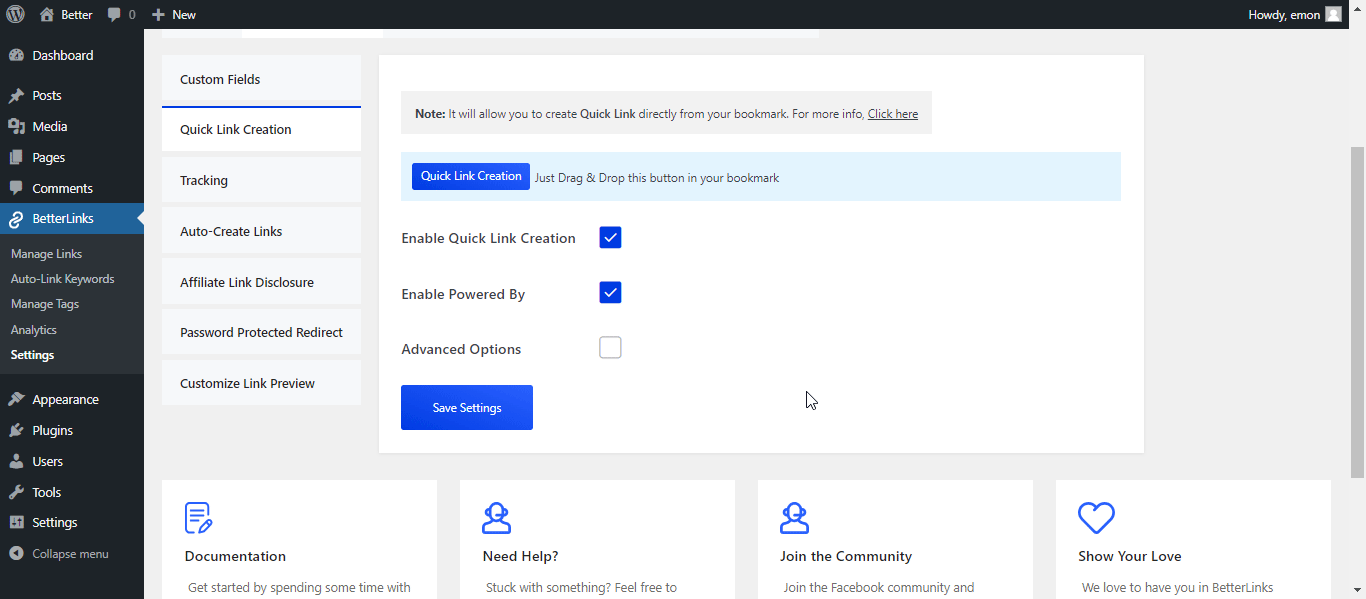Click the BetterLinks chain icon in sidebar
Image resolution: width=1366 pixels, height=599 pixels.
pos(17,218)
